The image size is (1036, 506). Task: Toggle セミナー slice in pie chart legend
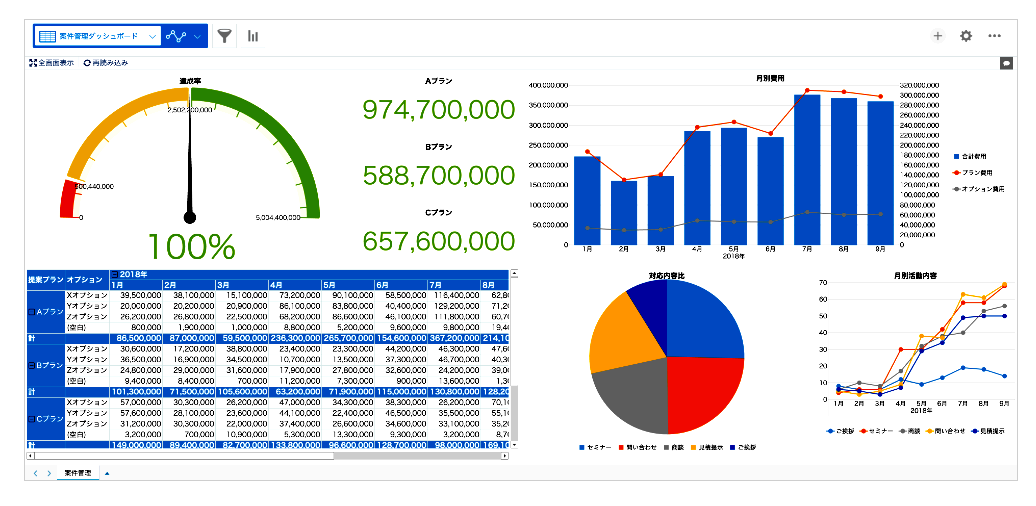point(593,447)
